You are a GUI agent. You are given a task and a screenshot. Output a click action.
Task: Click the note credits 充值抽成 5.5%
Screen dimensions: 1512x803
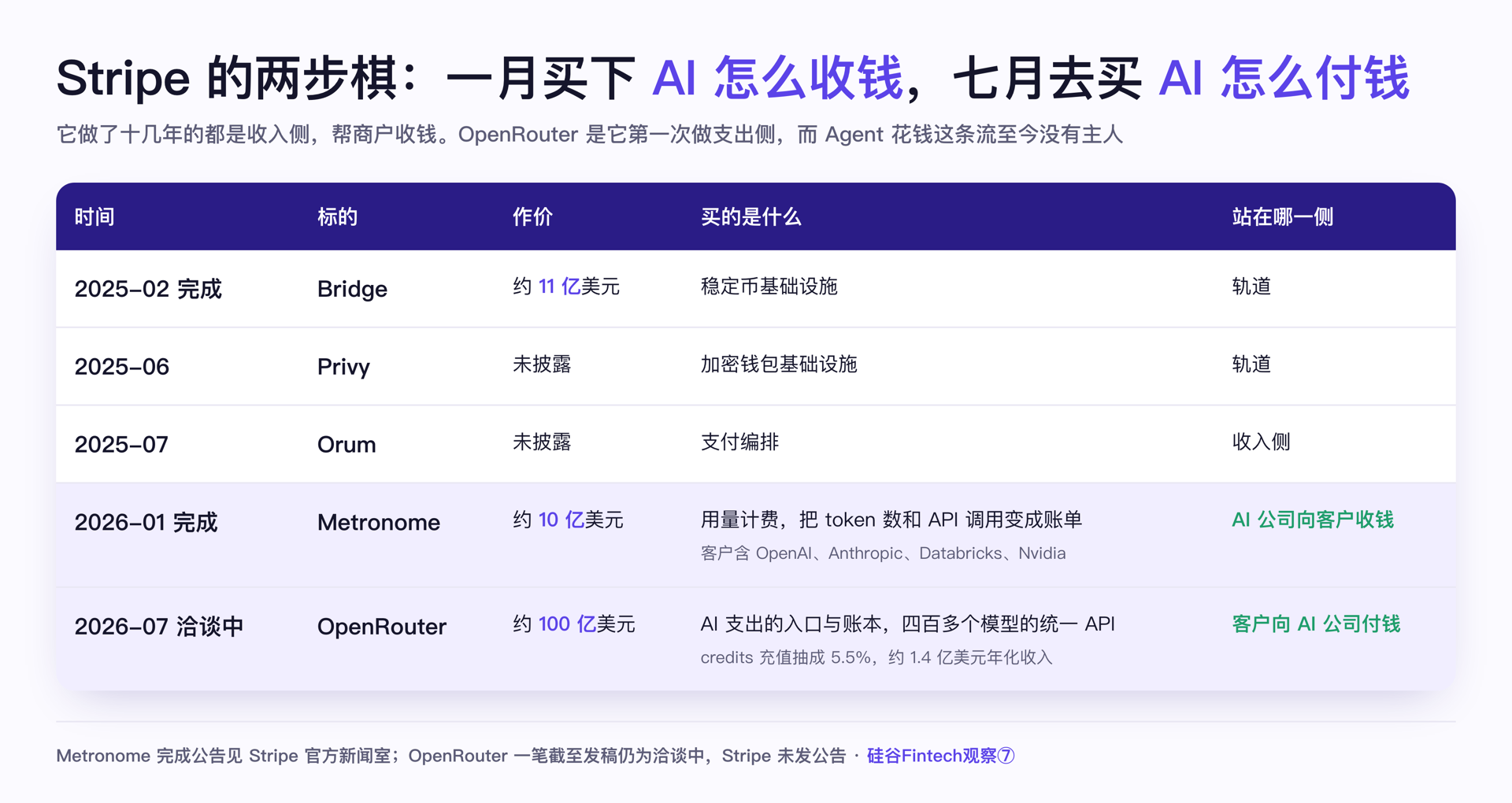785,657
